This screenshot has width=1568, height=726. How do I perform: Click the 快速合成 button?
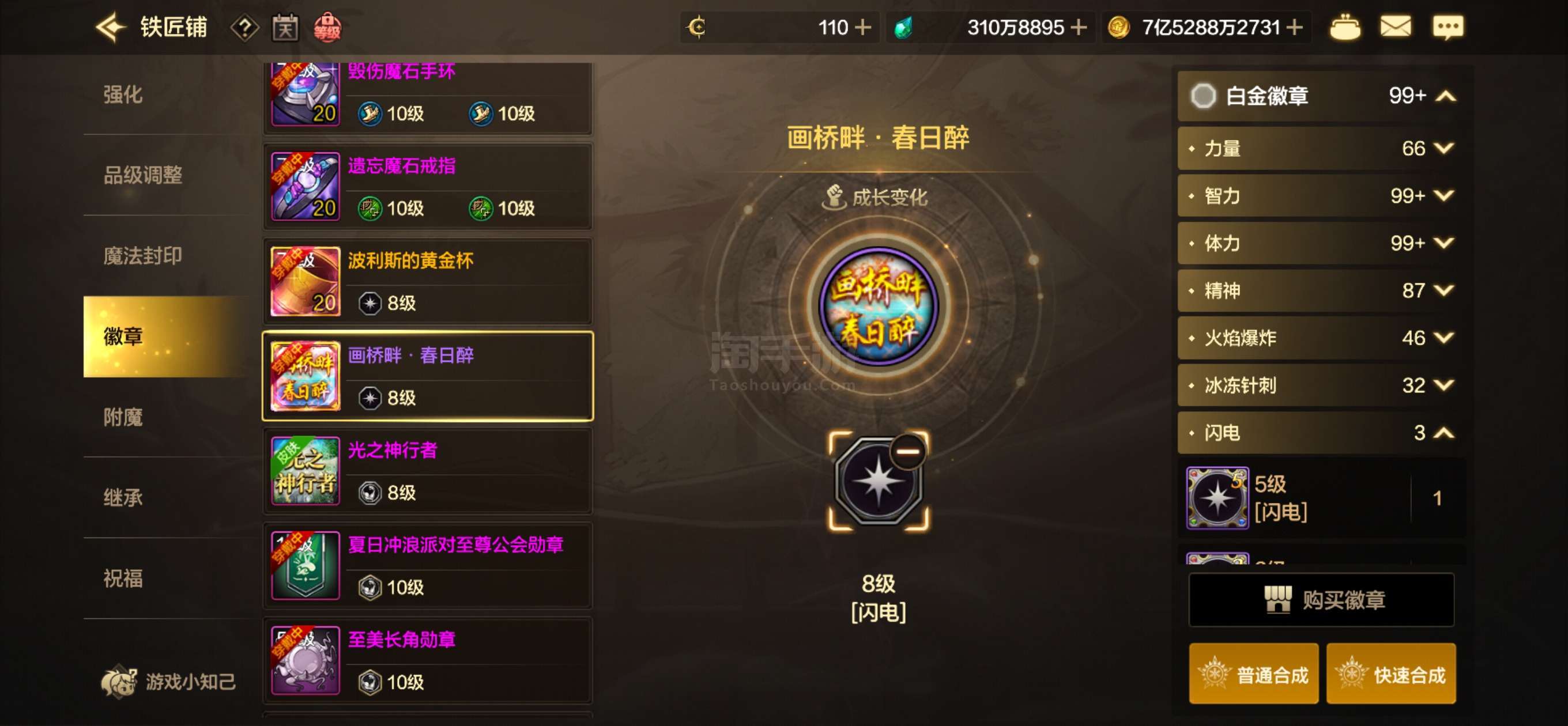(1391, 674)
